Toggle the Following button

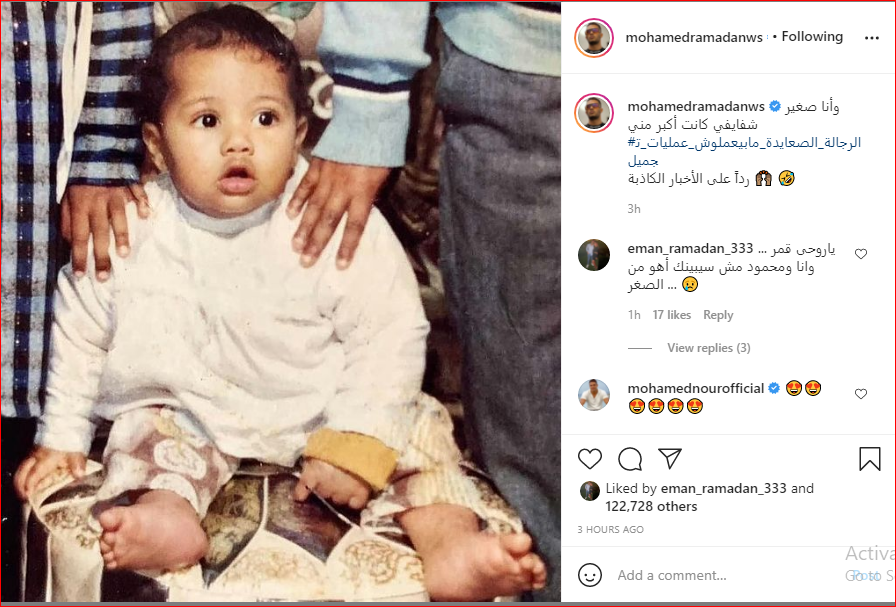(812, 37)
